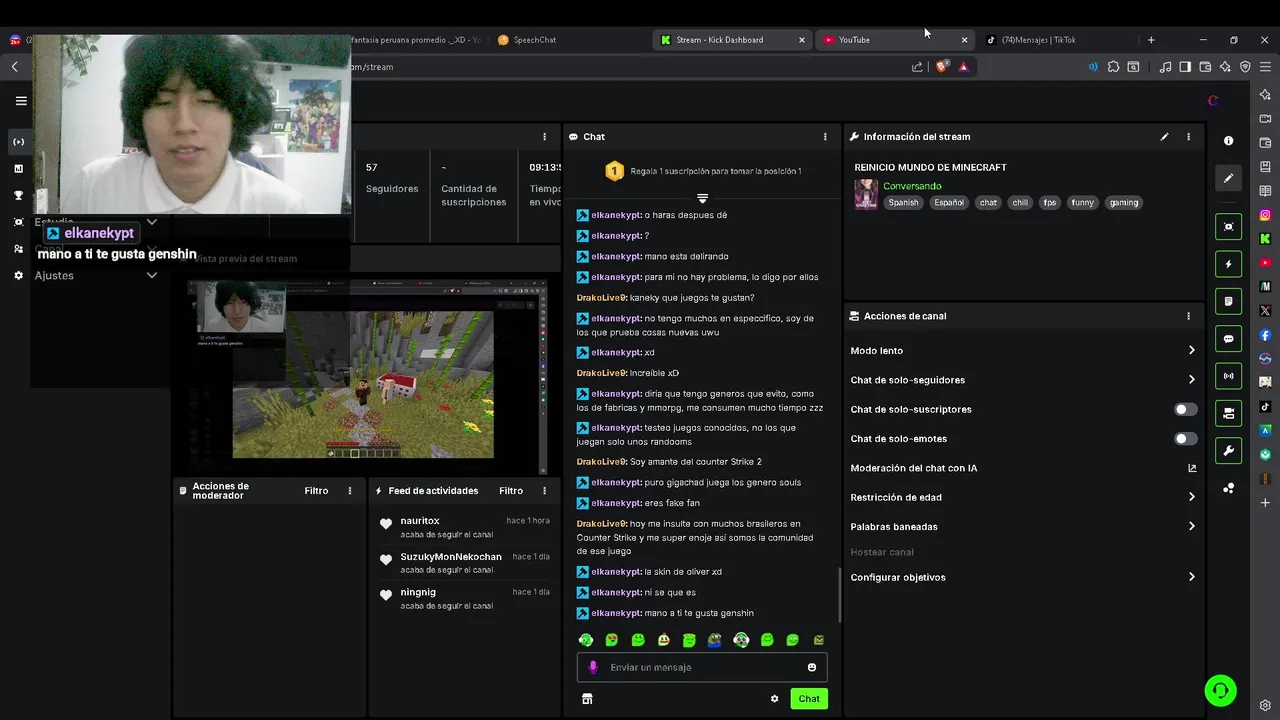The width and height of the screenshot is (1280, 720).
Task: Toggle the chat bubble widget in right rail
Action: pyautogui.click(x=1229, y=339)
